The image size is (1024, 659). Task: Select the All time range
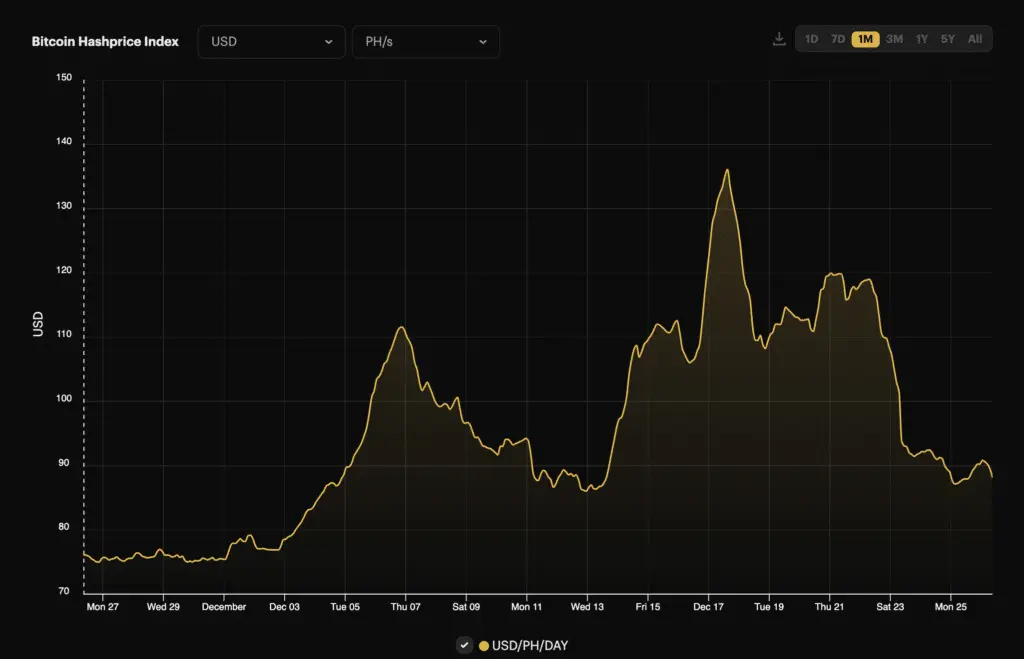[x=975, y=38]
